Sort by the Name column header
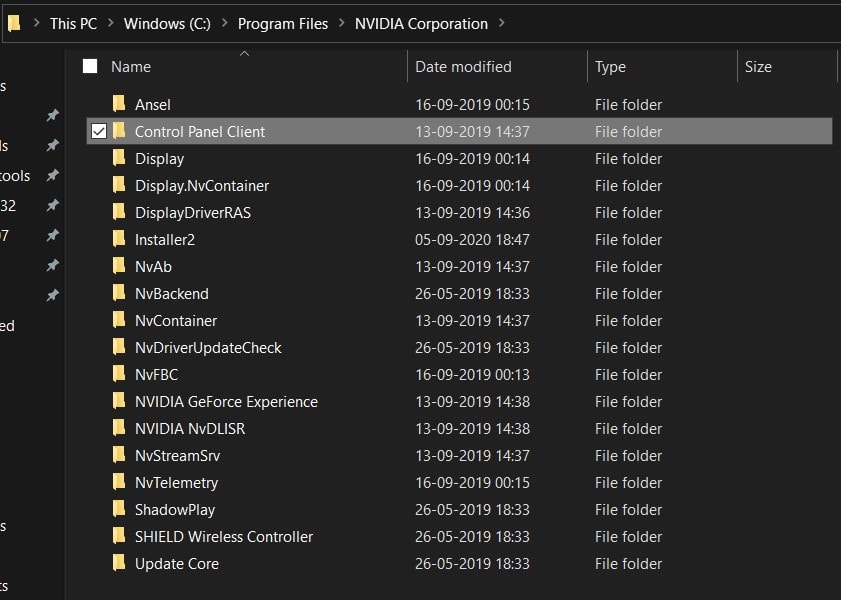This screenshot has width=841, height=600. coord(131,66)
